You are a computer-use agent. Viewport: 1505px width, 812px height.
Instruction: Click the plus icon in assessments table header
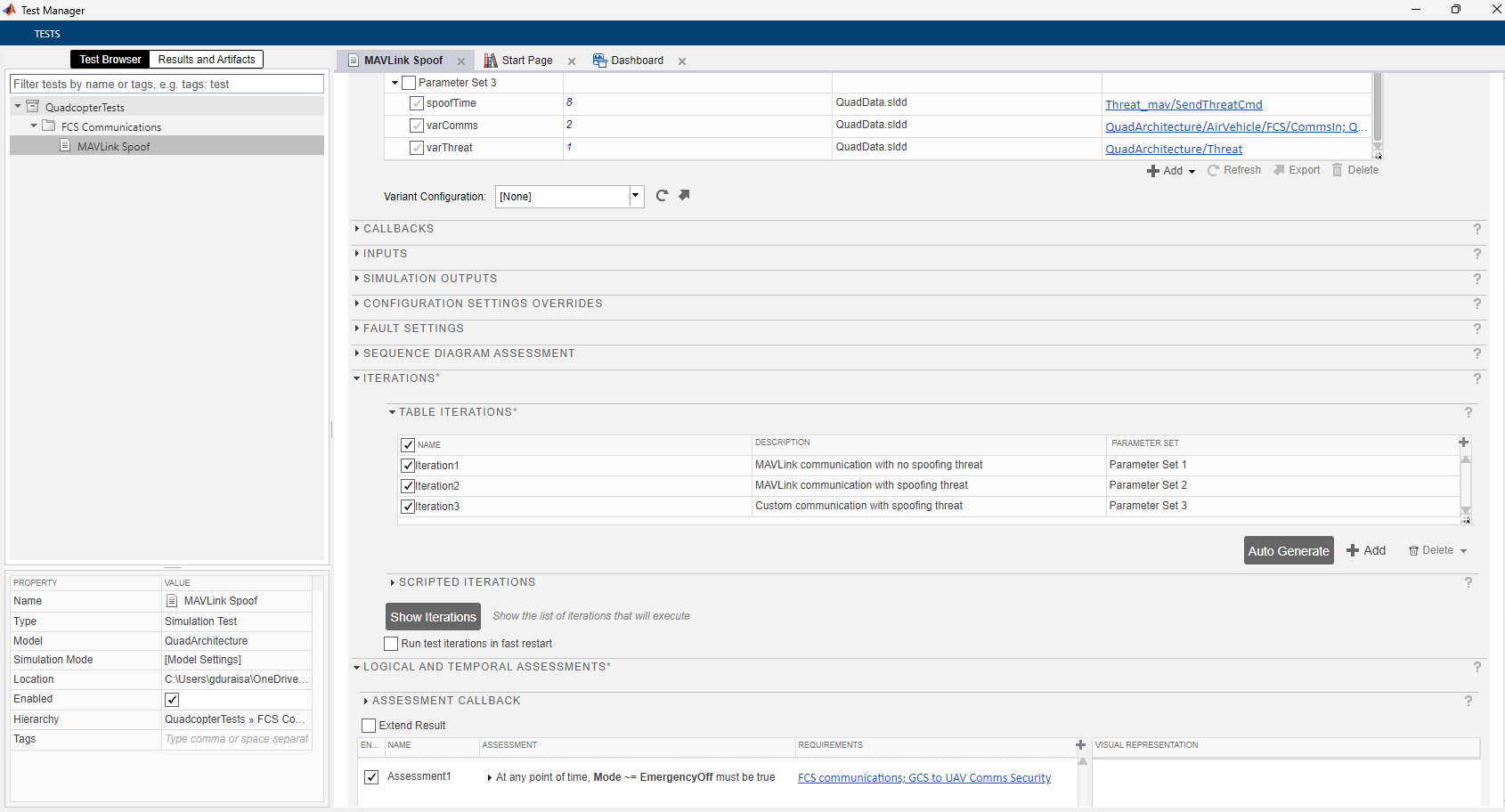point(1080,745)
